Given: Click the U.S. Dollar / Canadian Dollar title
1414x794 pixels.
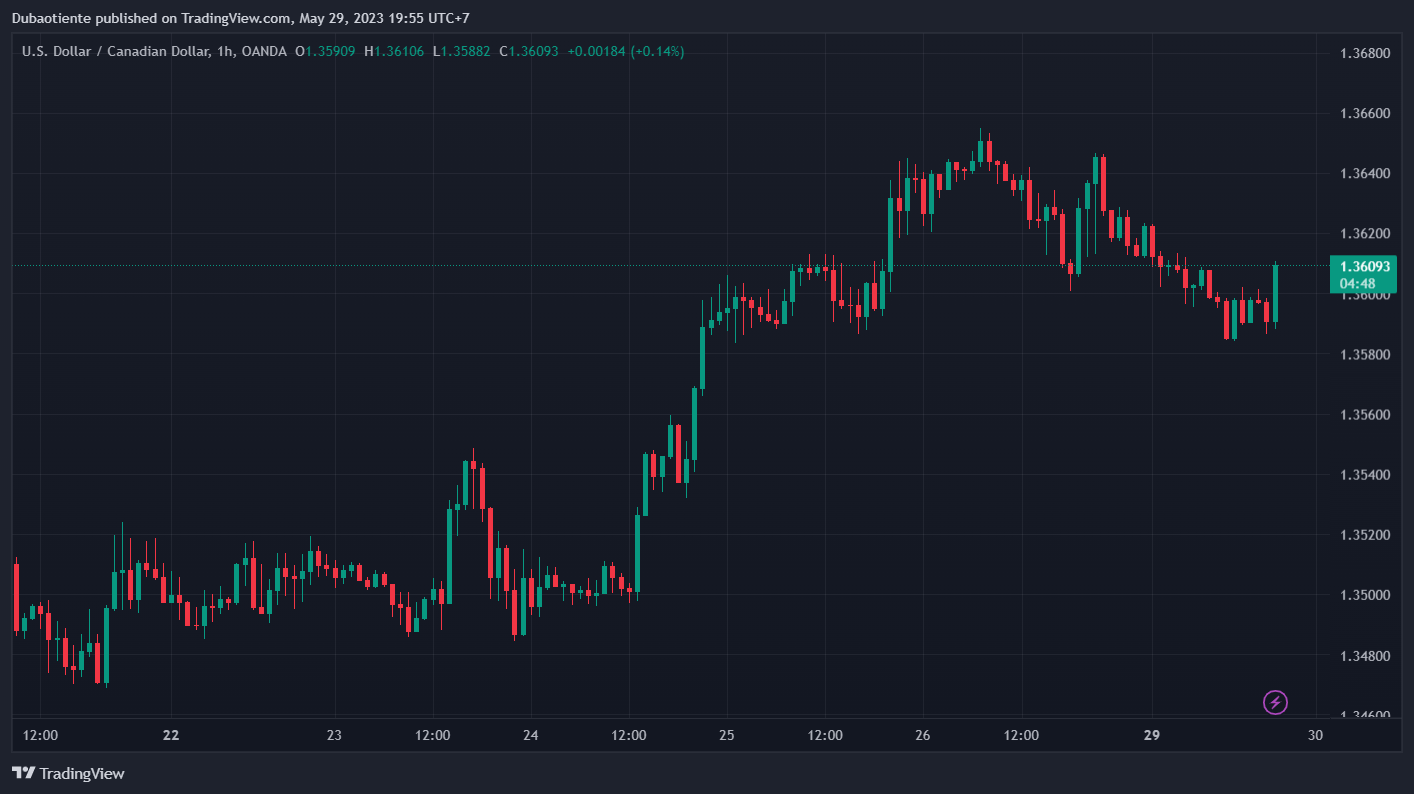Looking at the screenshot, I should [x=117, y=51].
